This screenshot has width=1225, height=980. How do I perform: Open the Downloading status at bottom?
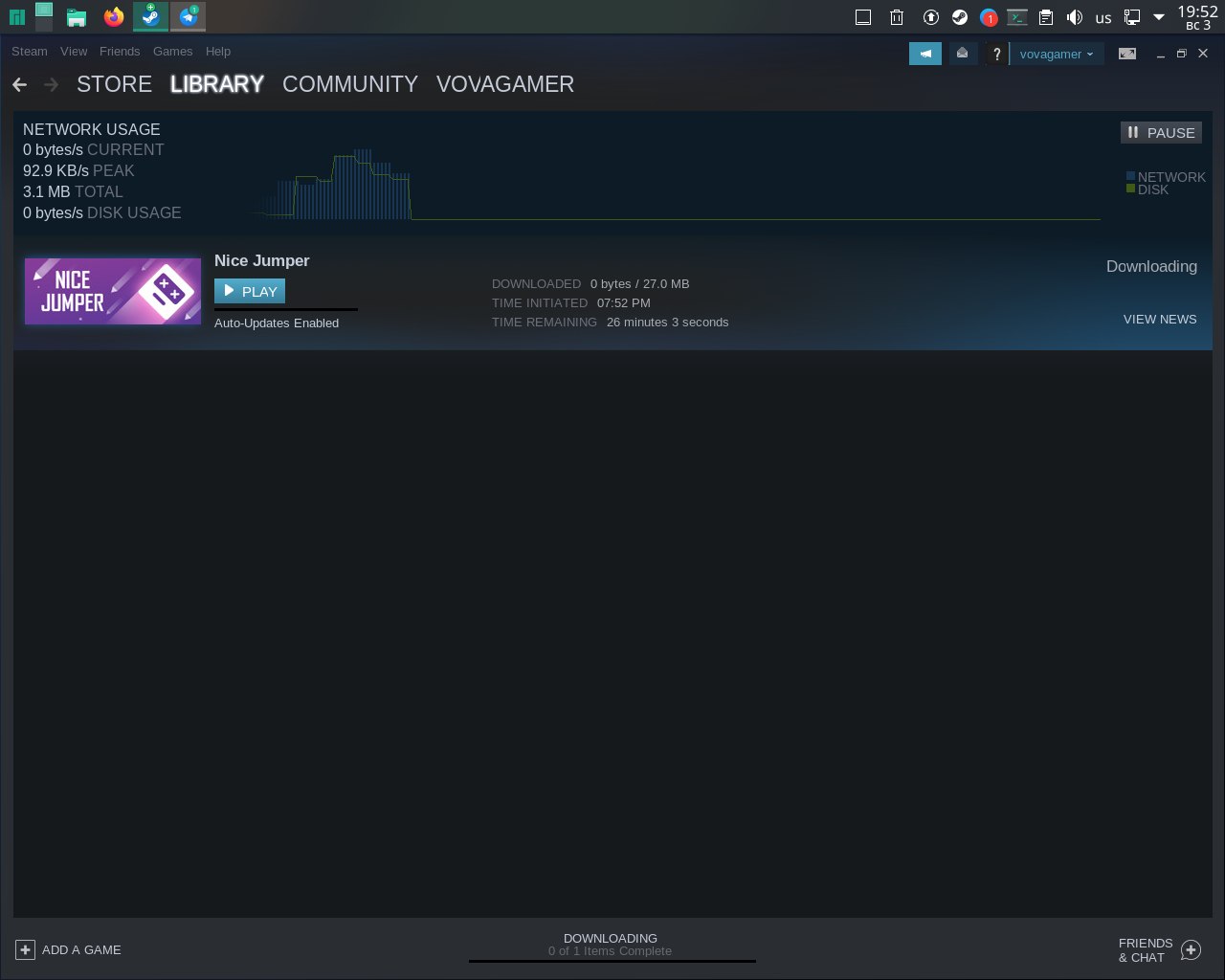[x=611, y=938]
